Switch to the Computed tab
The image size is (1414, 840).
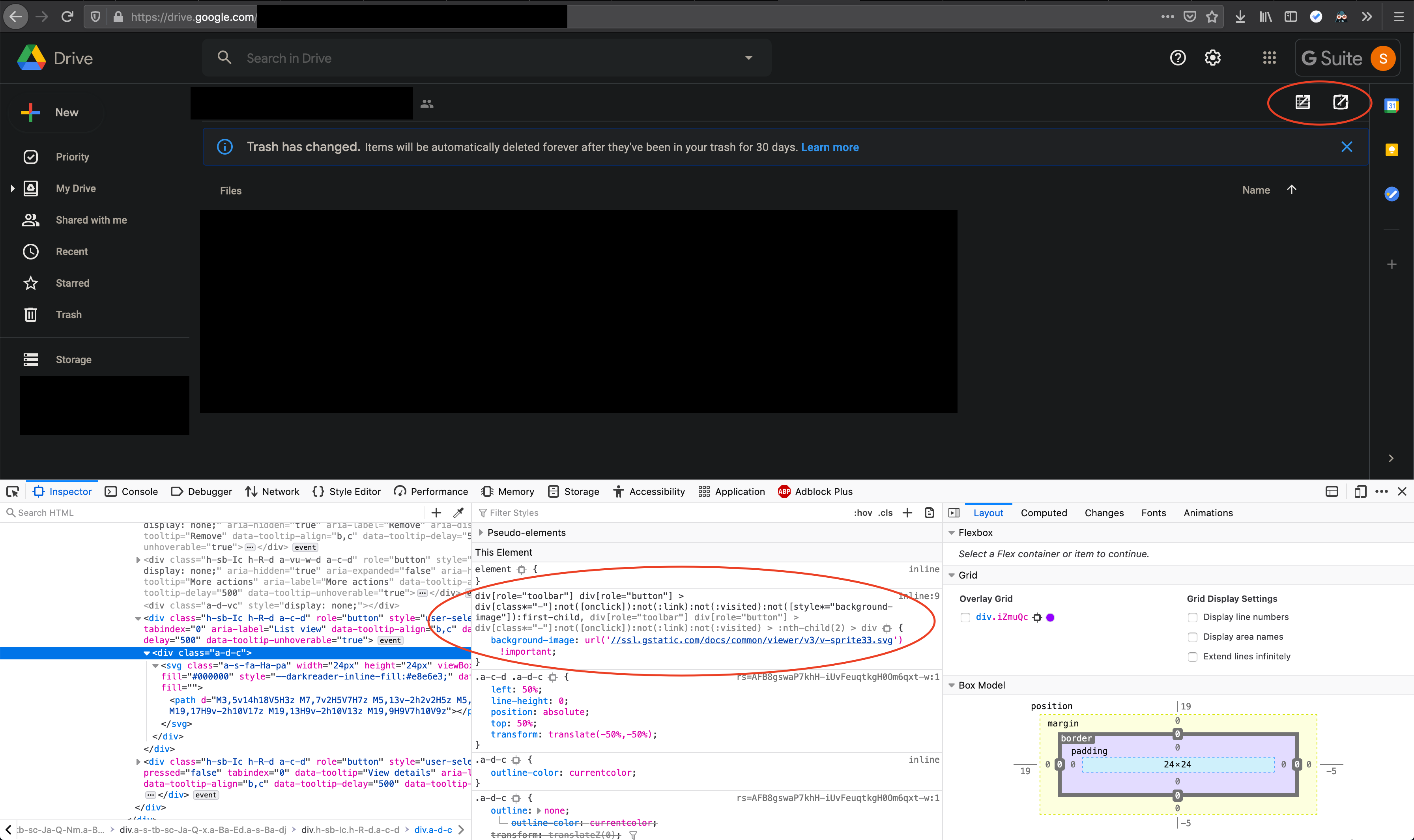pyautogui.click(x=1044, y=512)
